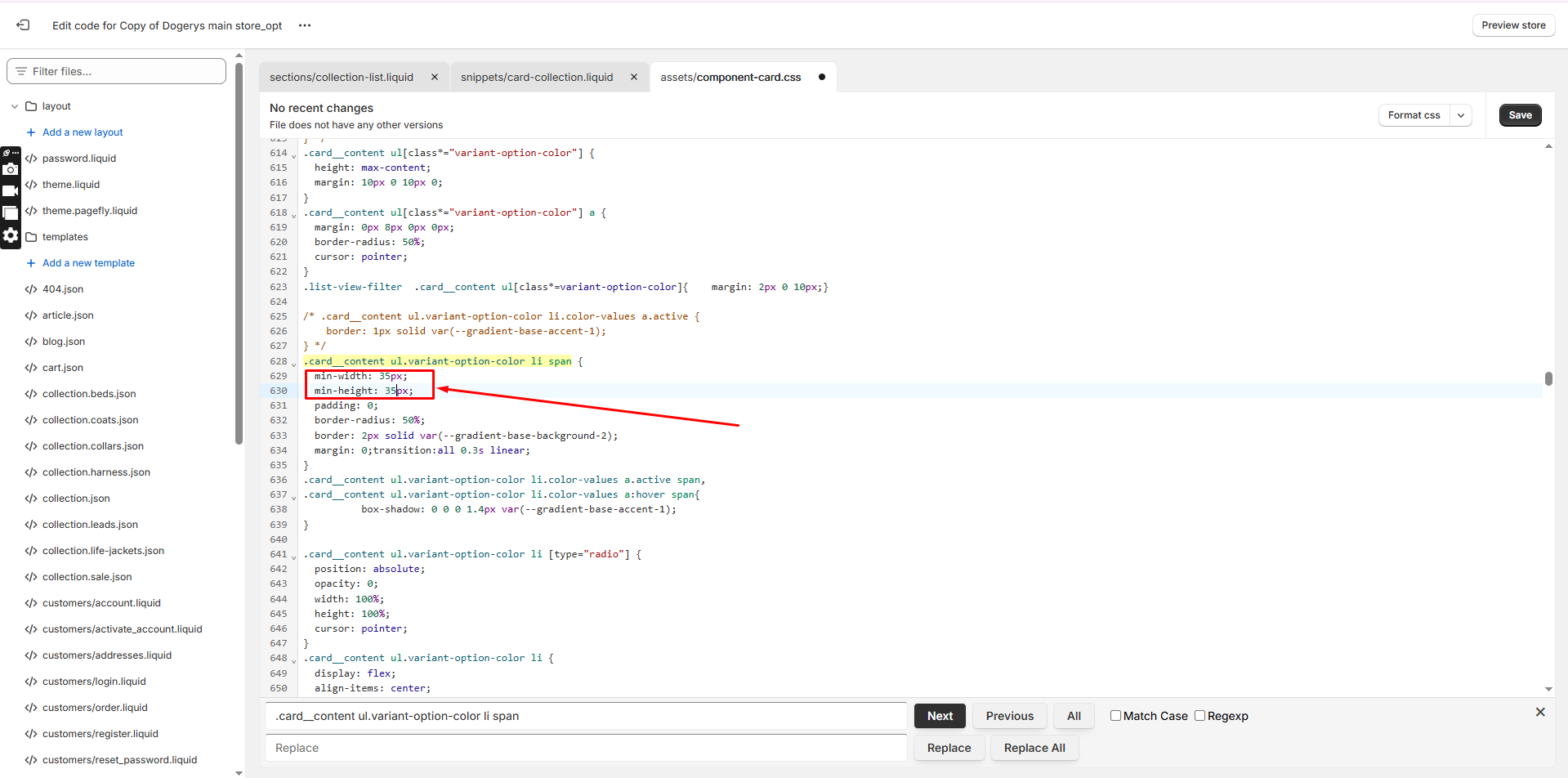Viewport: 1568px width, 778px height.
Task: Switch to sections/collection-list.liquid tab
Action: tap(342, 77)
